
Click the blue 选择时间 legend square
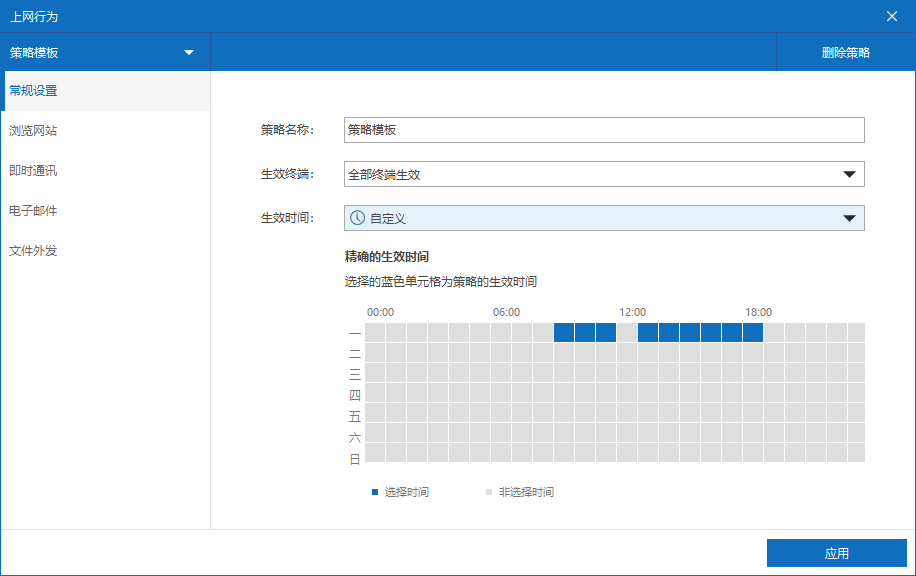[x=376, y=492]
